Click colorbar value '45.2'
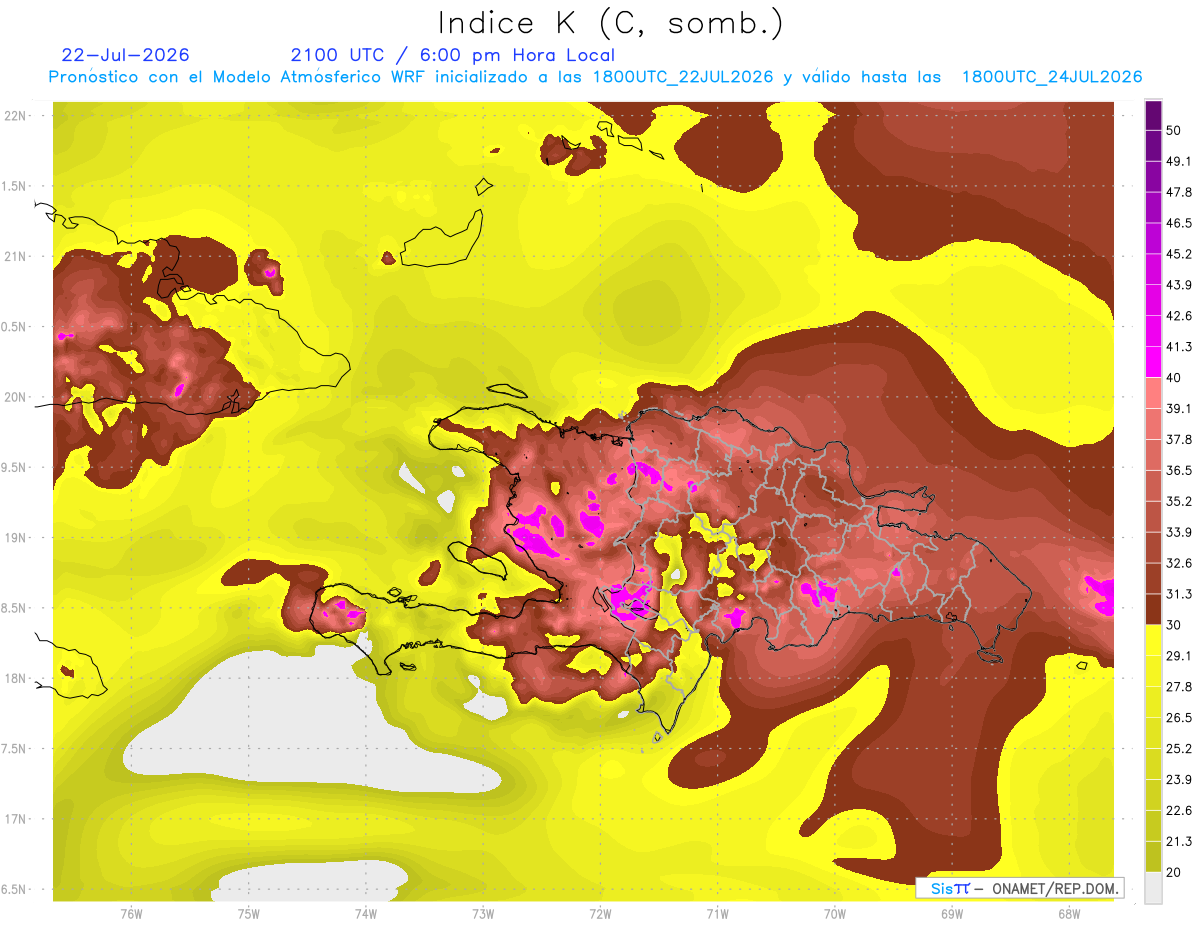1200x927 pixels. click(x=1179, y=254)
